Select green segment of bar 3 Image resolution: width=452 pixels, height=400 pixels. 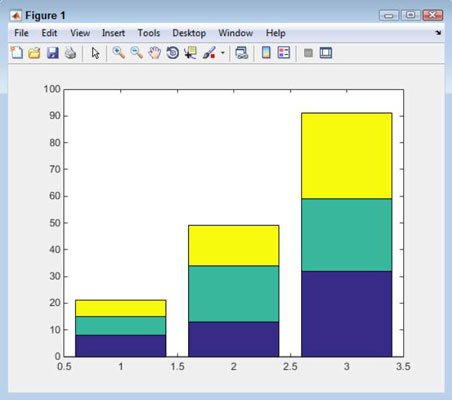coord(347,235)
